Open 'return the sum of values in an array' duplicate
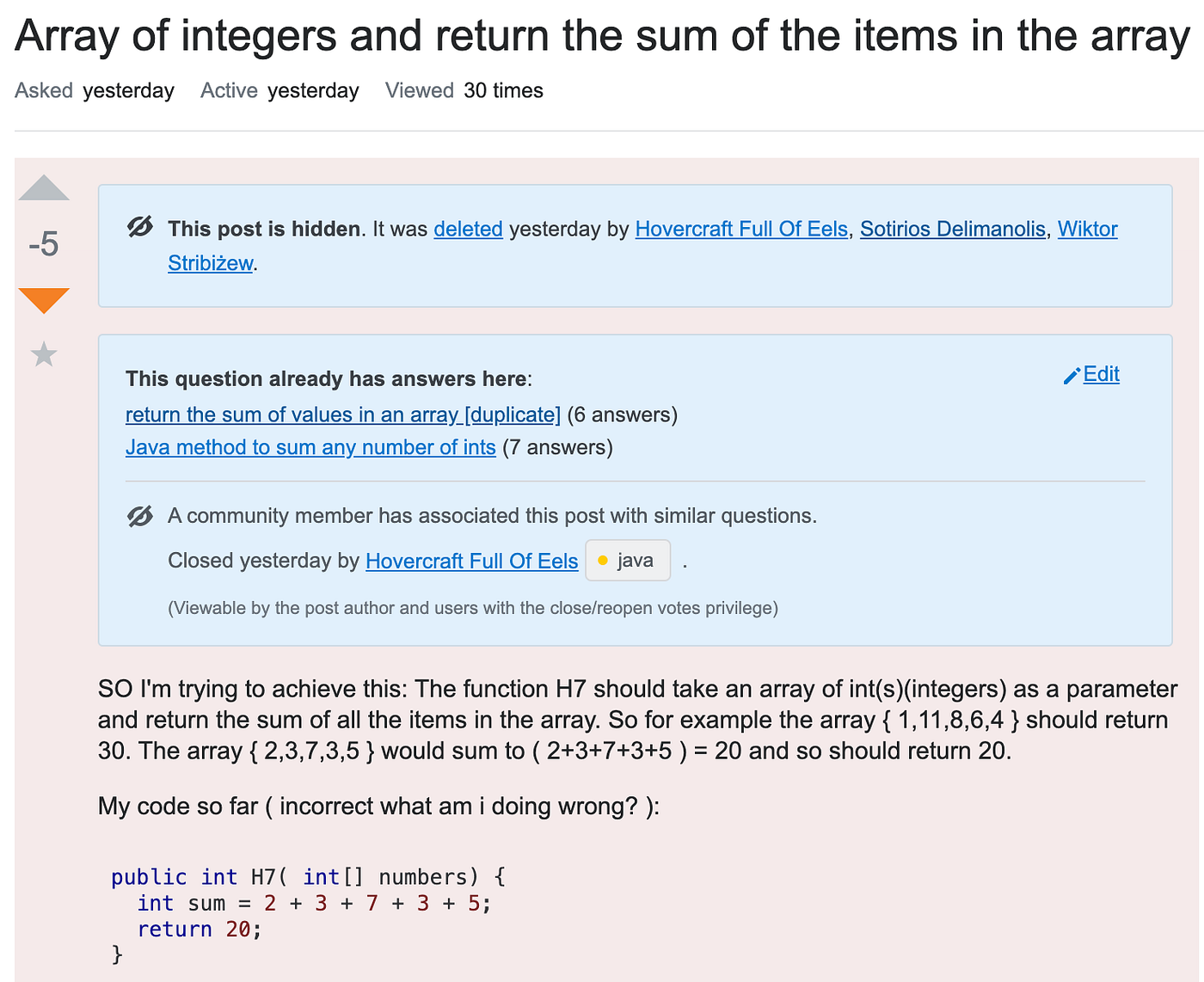The image size is (1204, 982). click(x=342, y=414)
